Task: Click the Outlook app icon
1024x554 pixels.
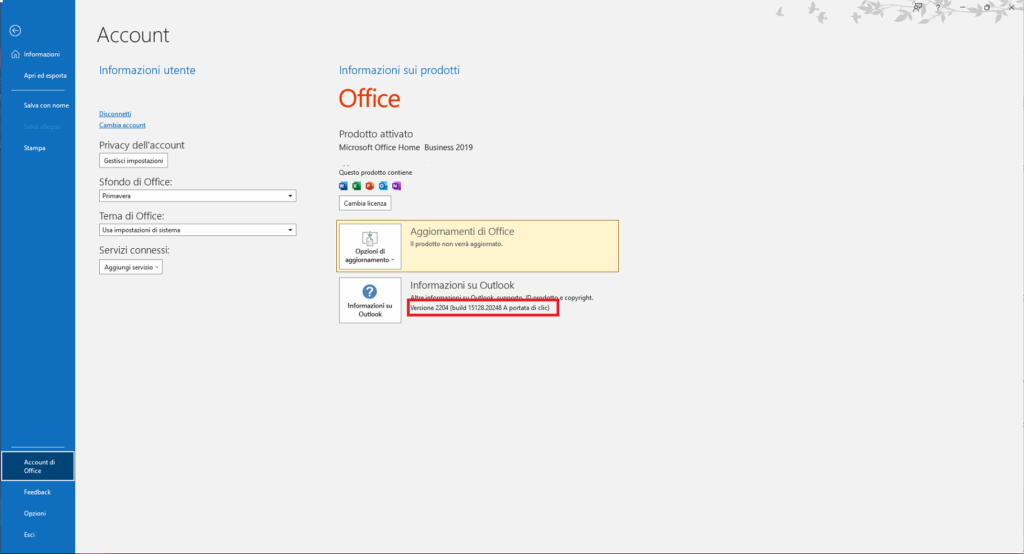Action: coord(383,186)
